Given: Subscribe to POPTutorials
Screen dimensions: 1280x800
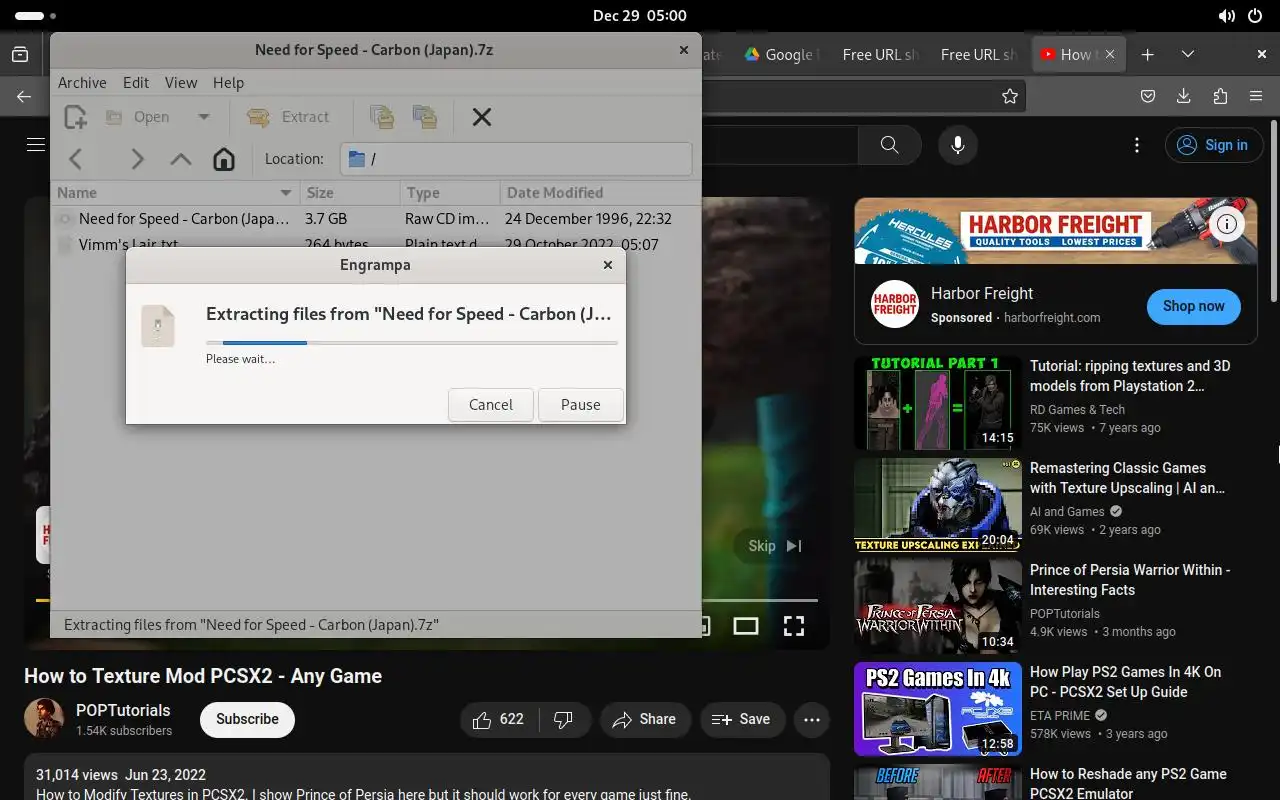Looking at the screenshot, I should click(247, 719).
